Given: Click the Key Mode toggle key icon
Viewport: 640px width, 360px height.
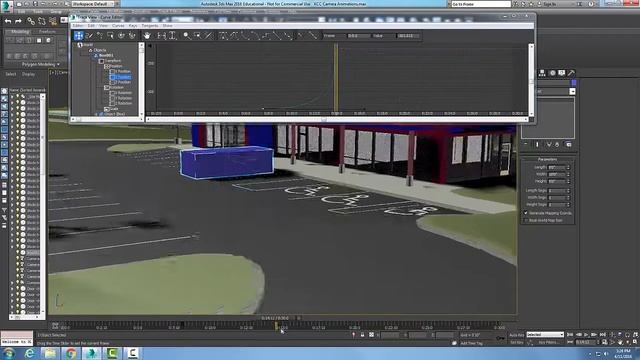Looking at the screenshot, I should click(570, 342).
